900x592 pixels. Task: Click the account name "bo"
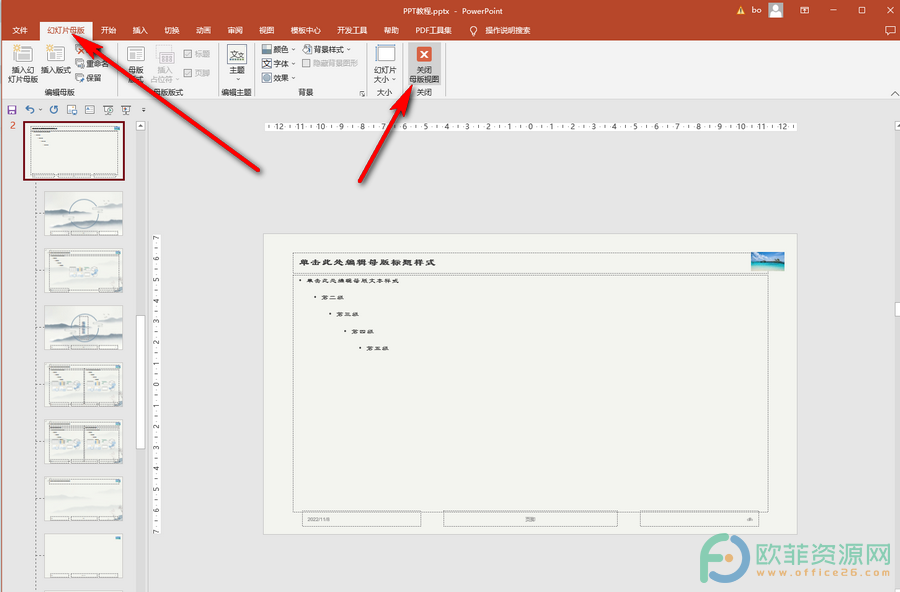point(757,10)
